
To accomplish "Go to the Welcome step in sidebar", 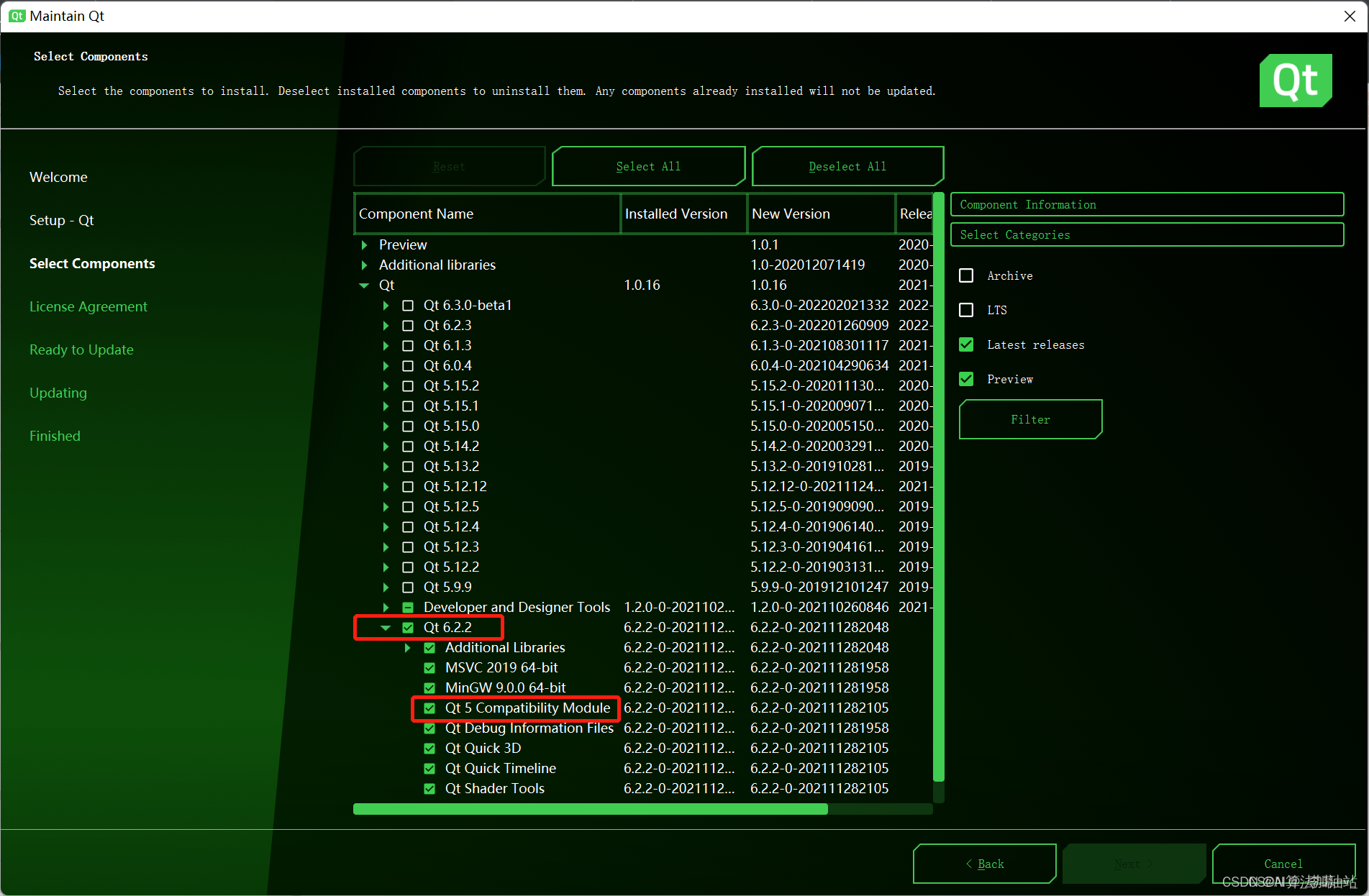I will click(x=58, y=177).
